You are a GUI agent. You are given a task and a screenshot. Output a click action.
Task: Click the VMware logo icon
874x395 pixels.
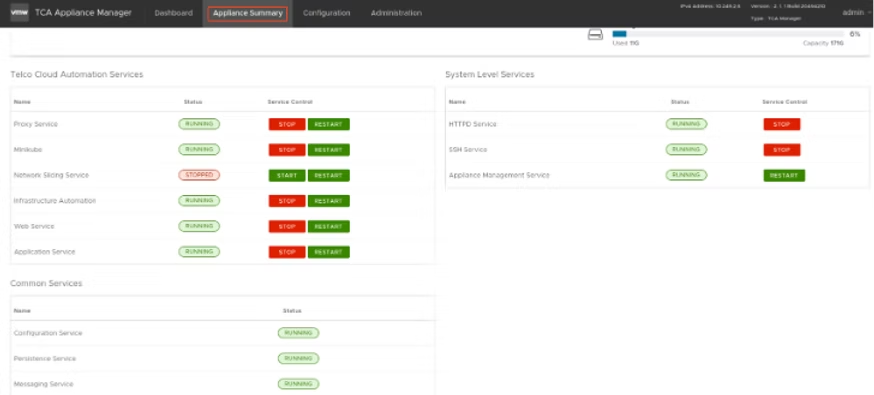(20, 12)
